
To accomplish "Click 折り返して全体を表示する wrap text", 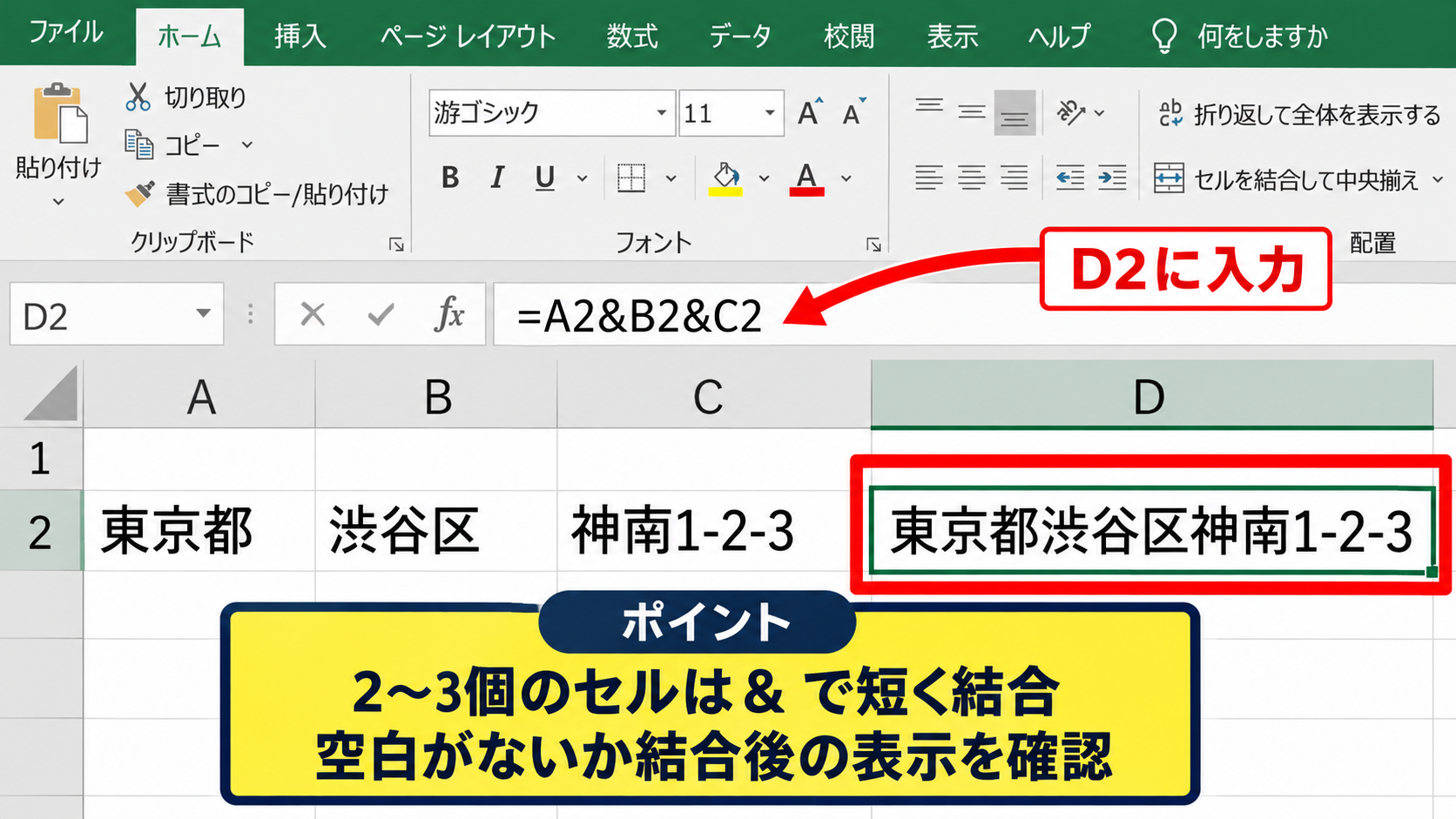I will tap(1298, 114).
